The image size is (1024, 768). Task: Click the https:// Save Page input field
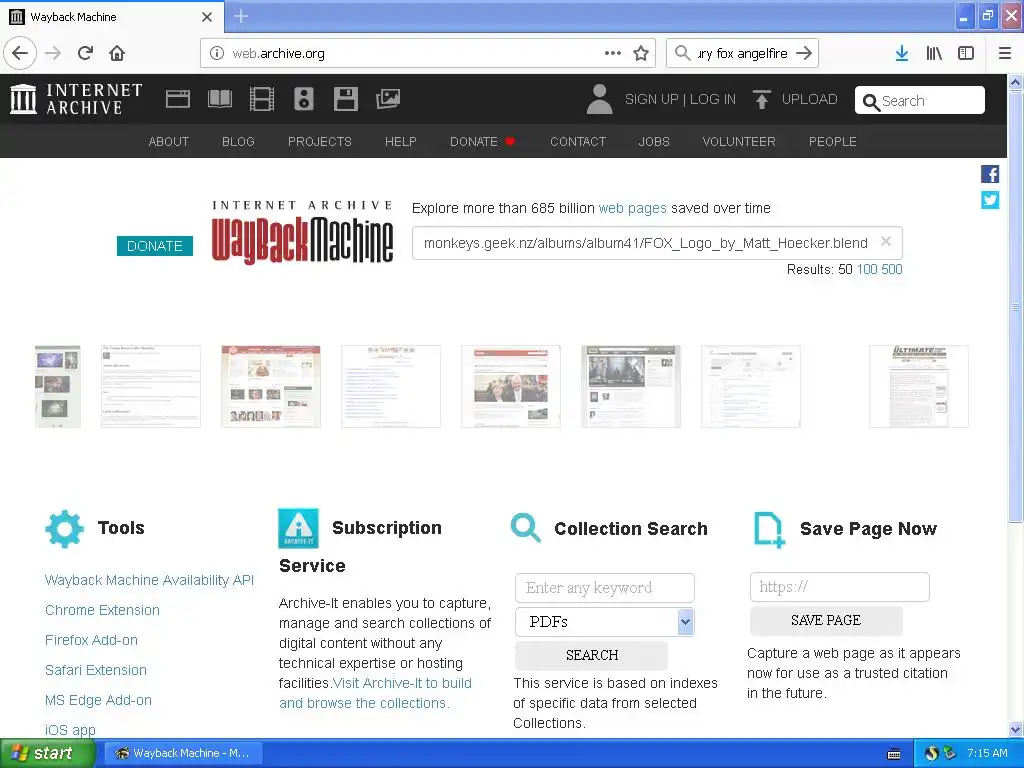click(x=840, y=587)
